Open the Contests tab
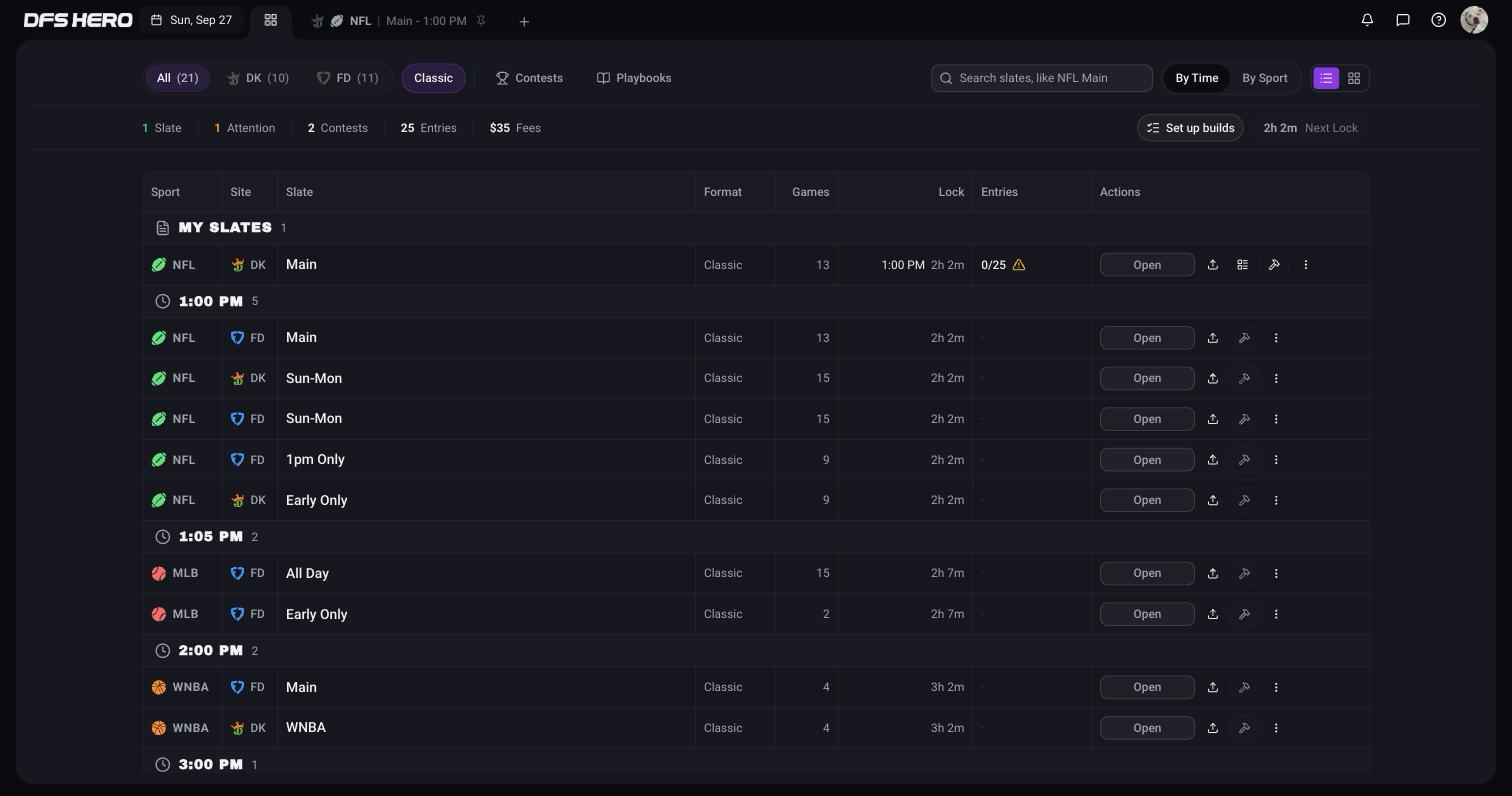Screen dimensions: 1512x796 530,78
